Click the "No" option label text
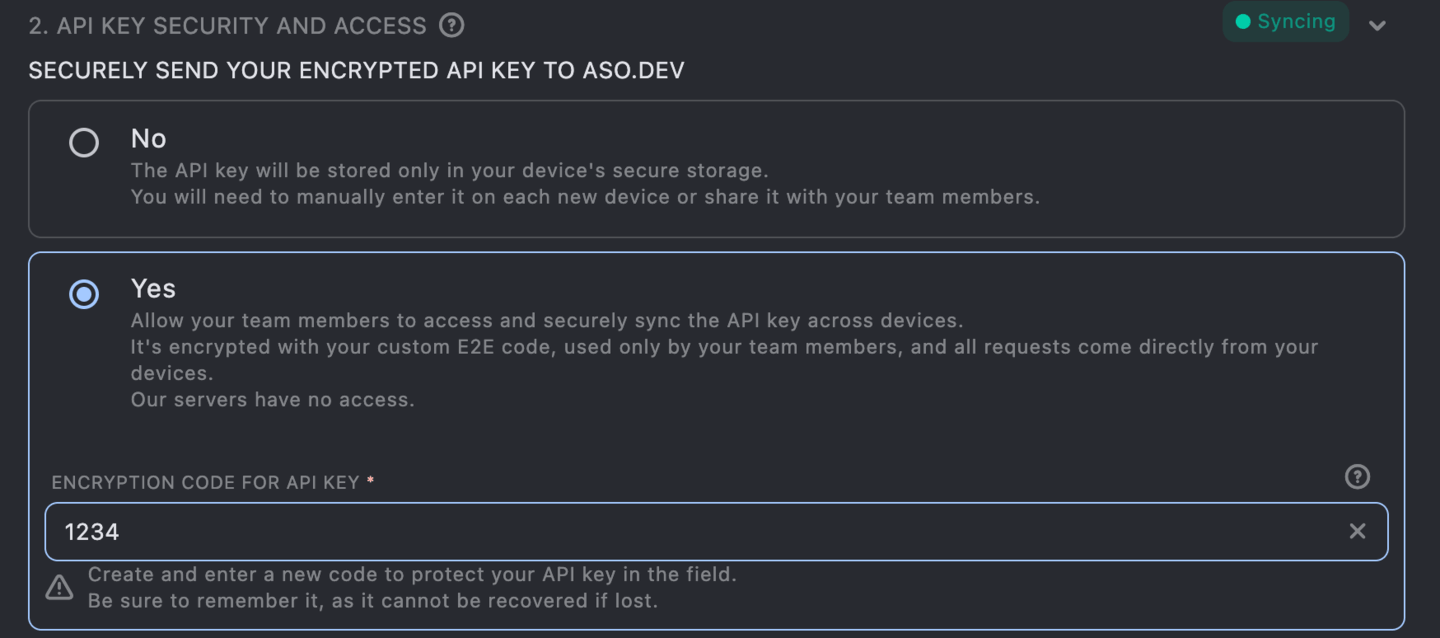The width and height of the screenshot is (1440, 638). click(149, 138)
